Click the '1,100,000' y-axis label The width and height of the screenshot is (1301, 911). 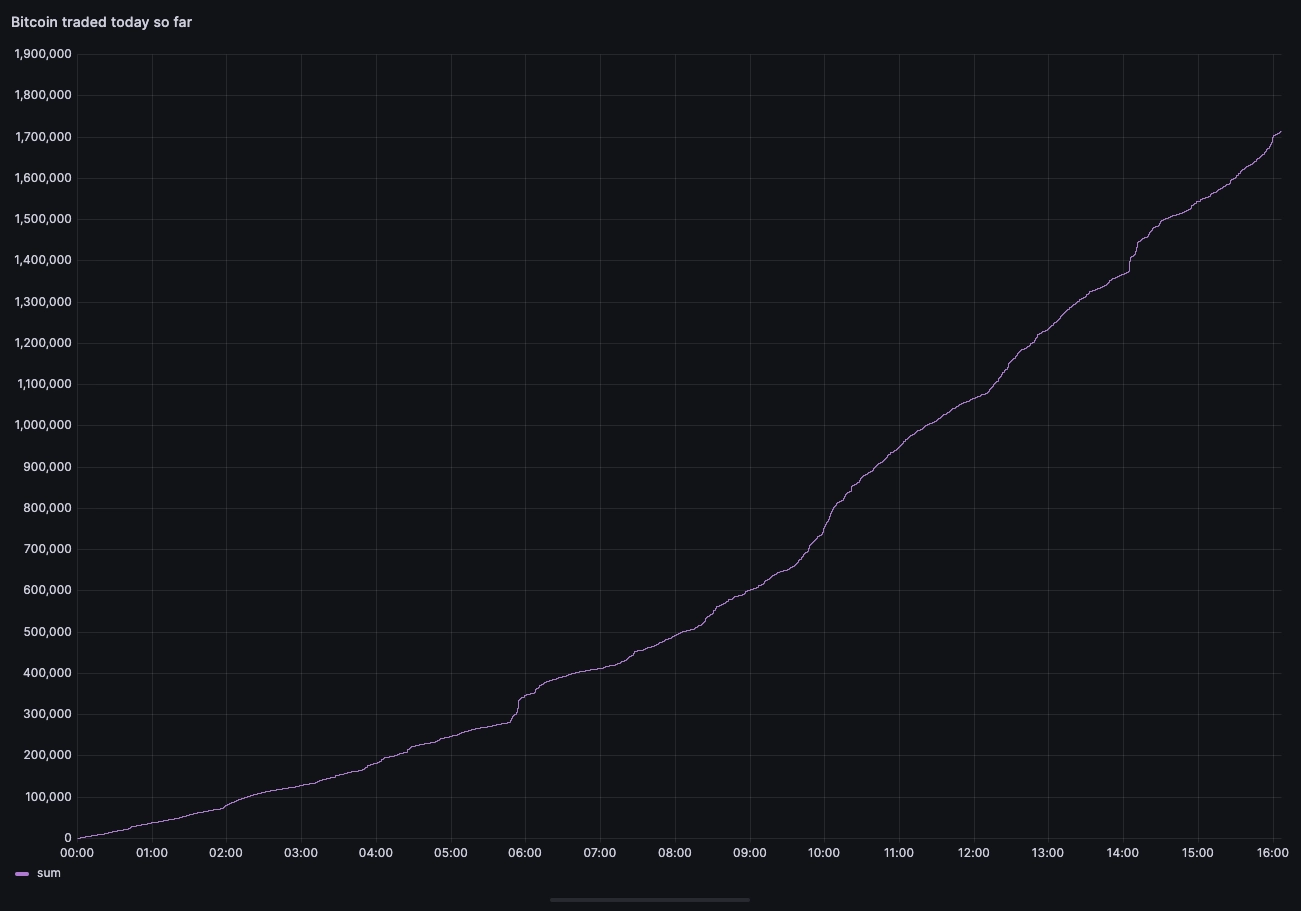pyautogui.click(x=43, y=384)
